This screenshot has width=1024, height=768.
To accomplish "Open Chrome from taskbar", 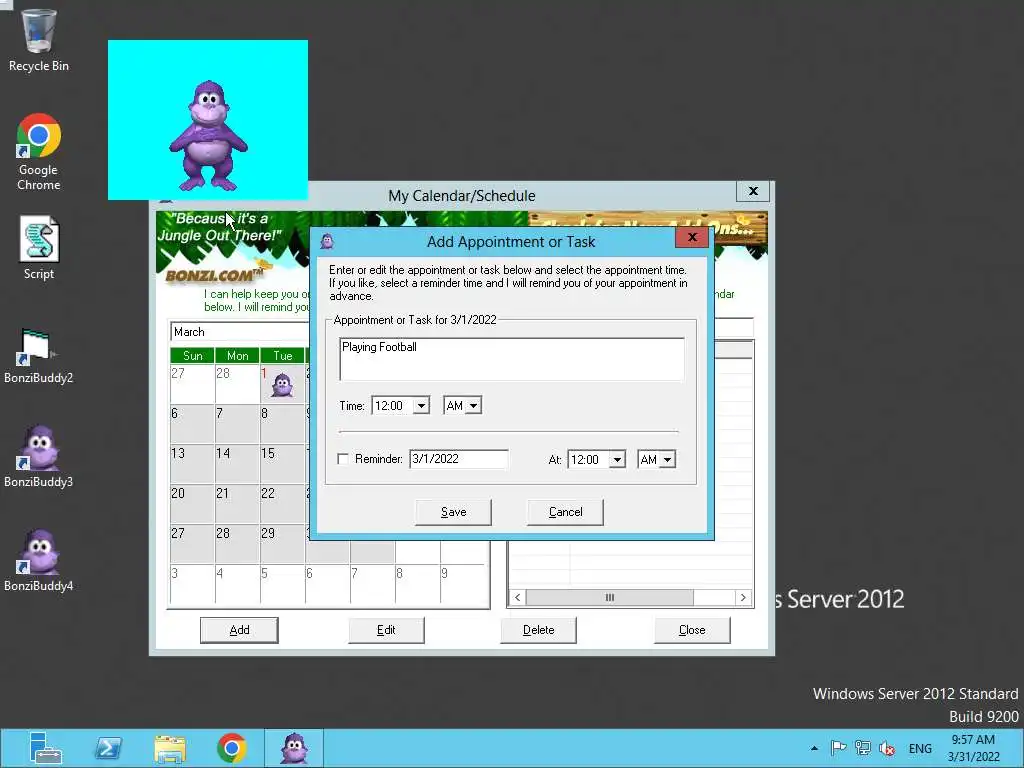I will click(x=231, y=748).
